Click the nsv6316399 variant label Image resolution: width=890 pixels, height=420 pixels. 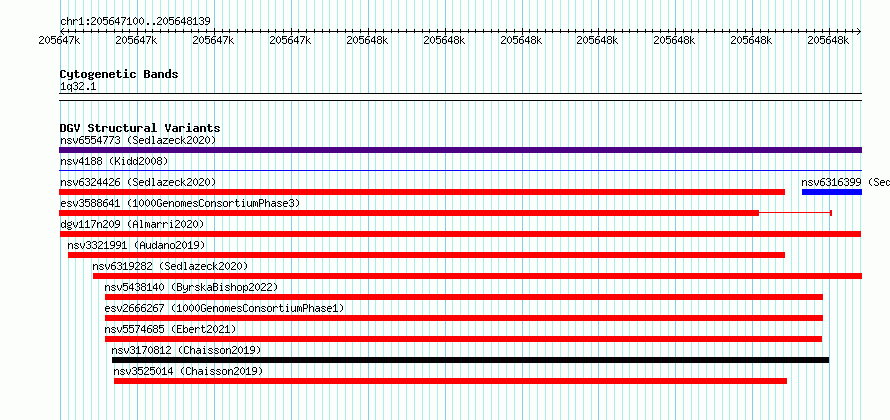[845, 182]
